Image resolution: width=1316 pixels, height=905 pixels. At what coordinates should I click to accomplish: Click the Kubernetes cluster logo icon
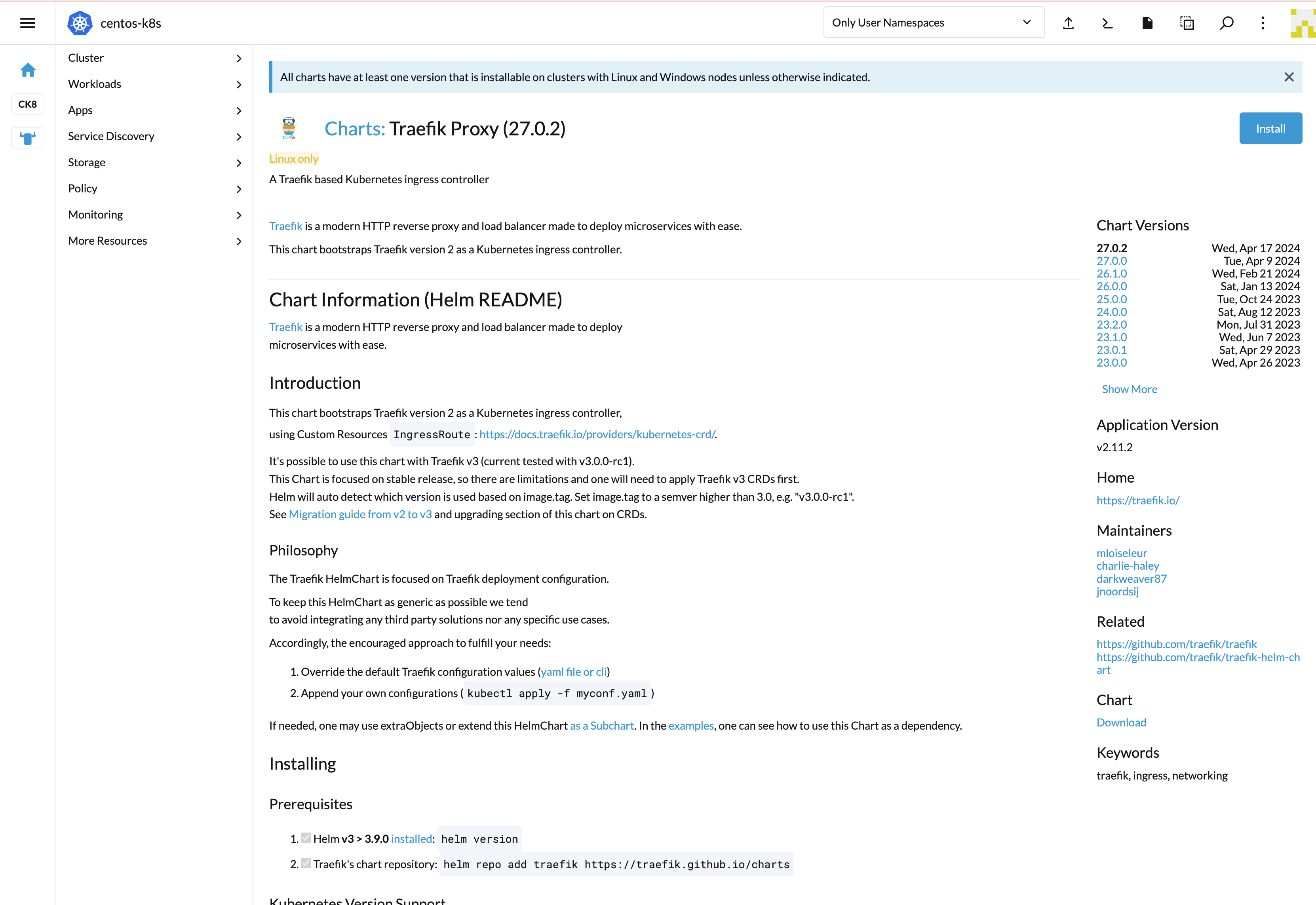point(80,23)
